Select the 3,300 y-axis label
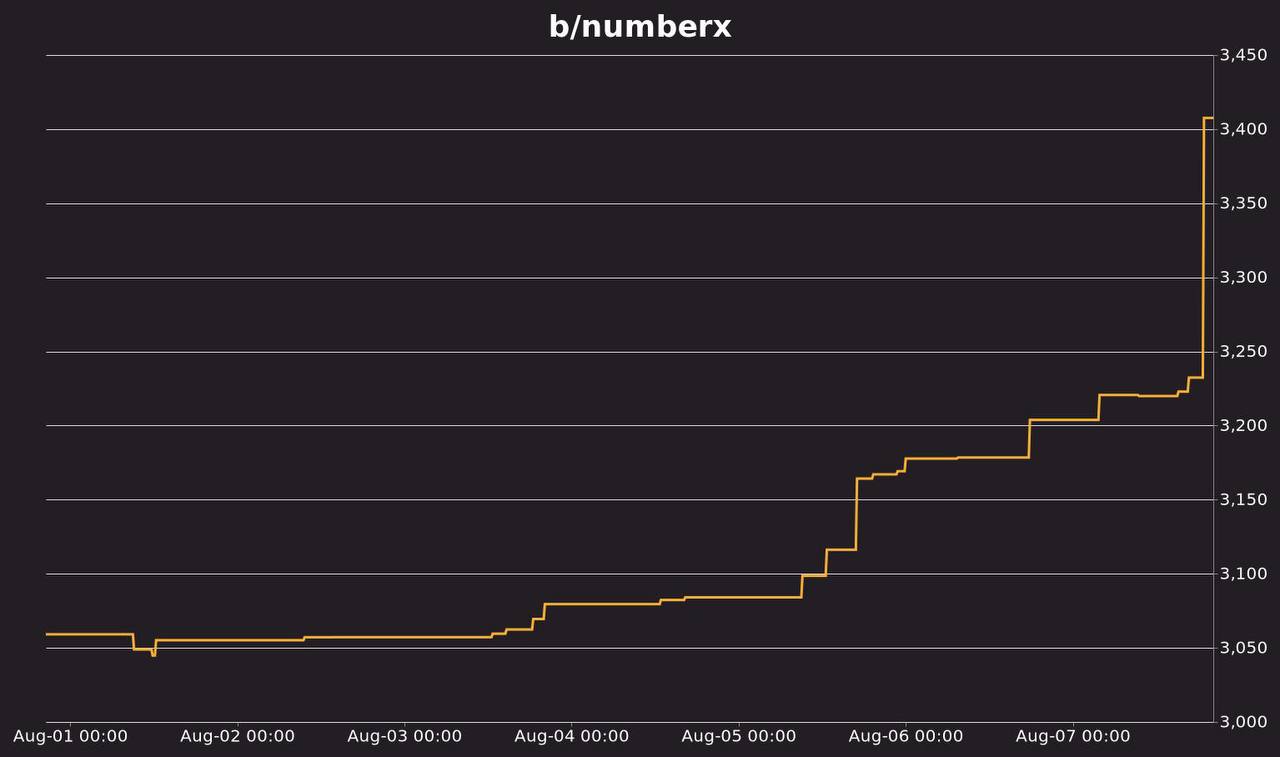The width and height of the screenshot is (1280, 757). coord(1244,278)
